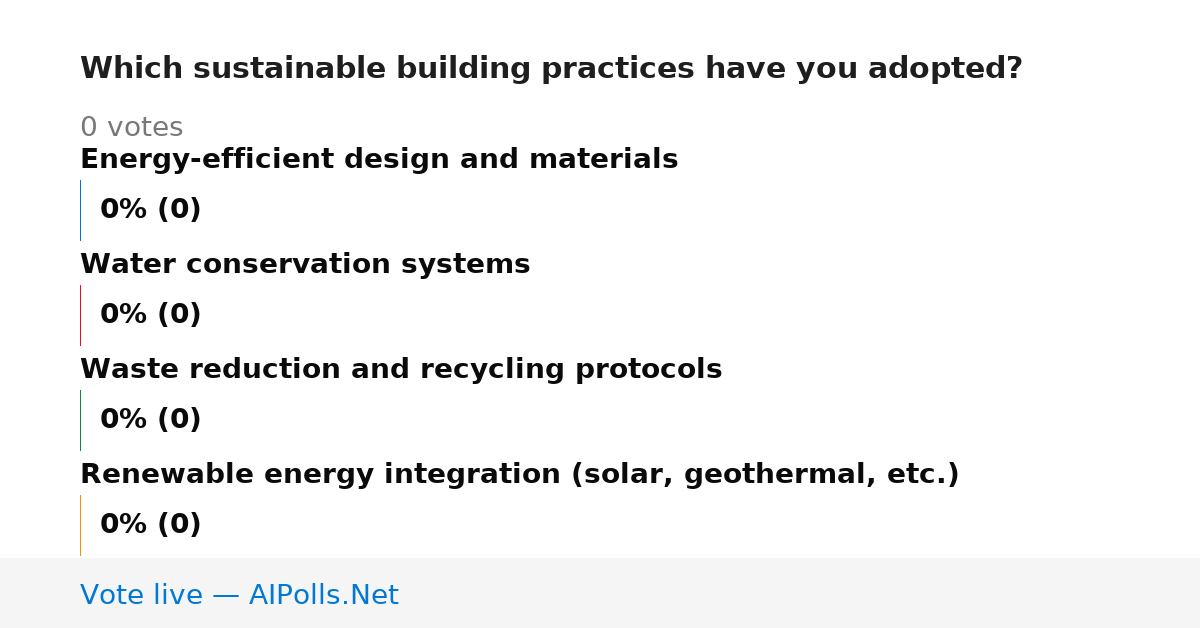Click the 0 votes total count

pyautogui.click(x=132, y=128)
